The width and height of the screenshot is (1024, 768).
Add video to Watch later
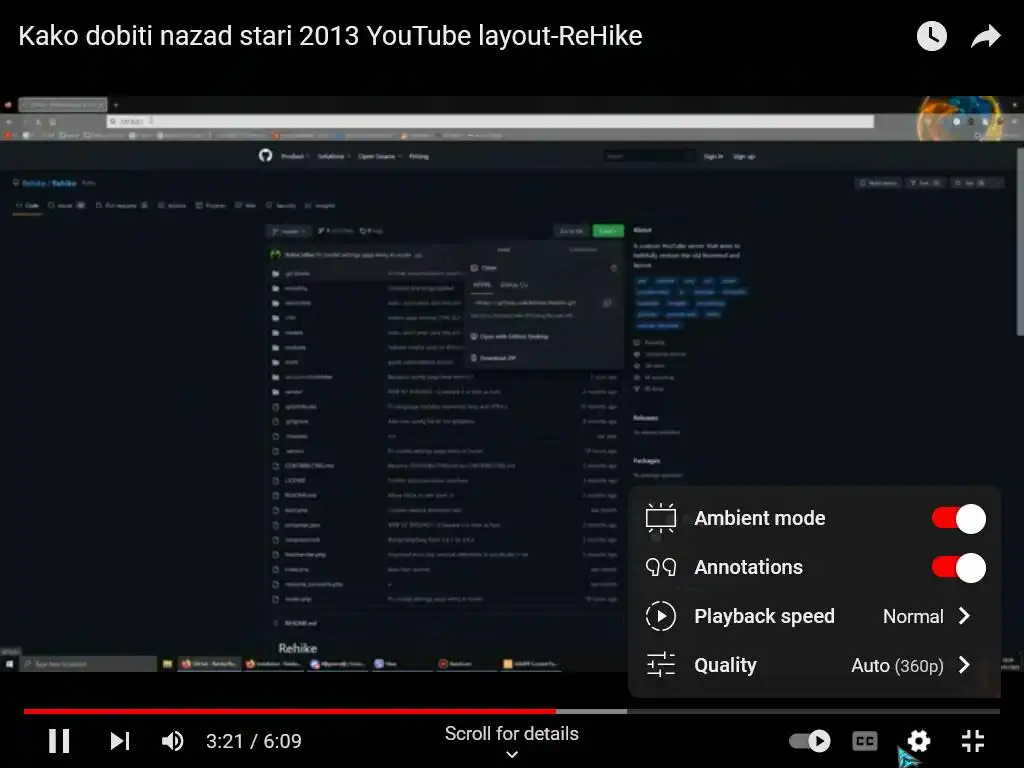tap(932, 36)
